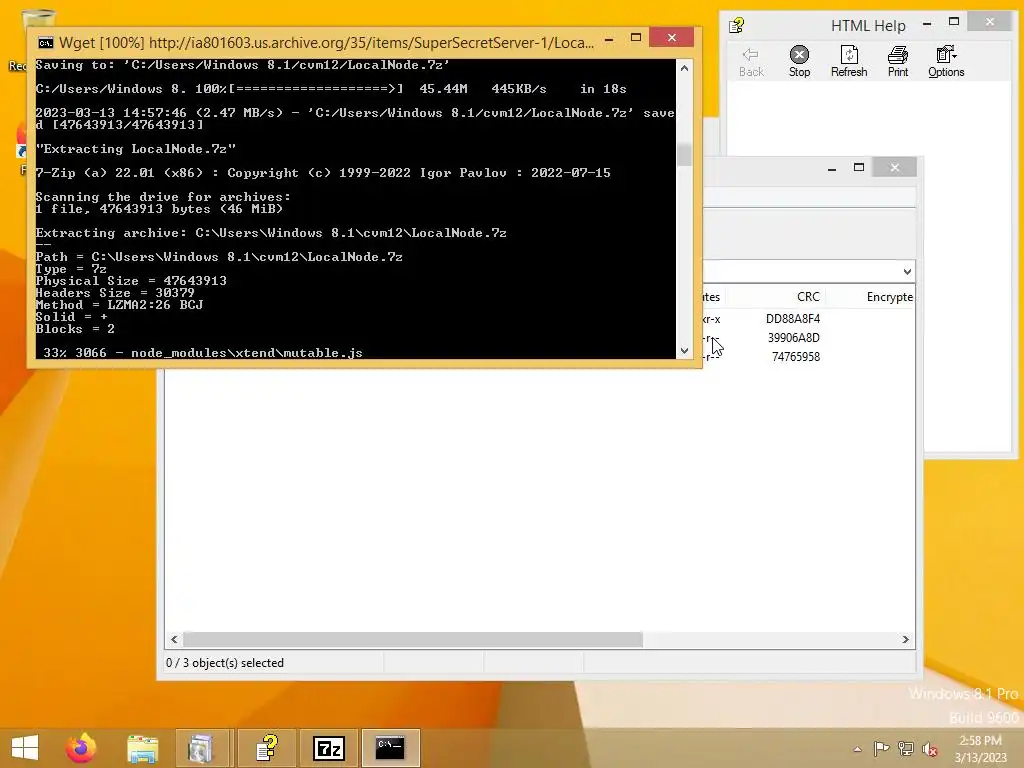Close the Wget console window
The image size is (1024, 768).
click(x=671, y=38)
